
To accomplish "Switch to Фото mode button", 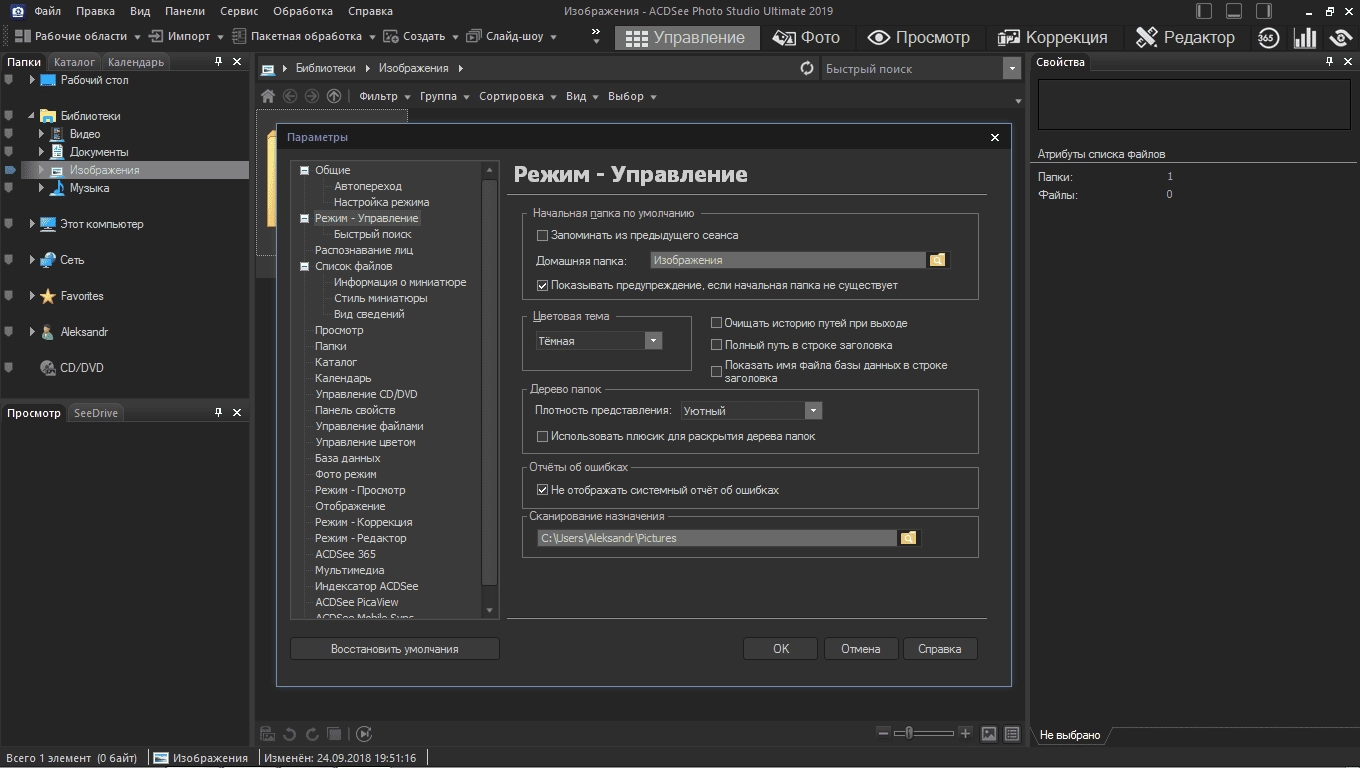I will 809,37.
